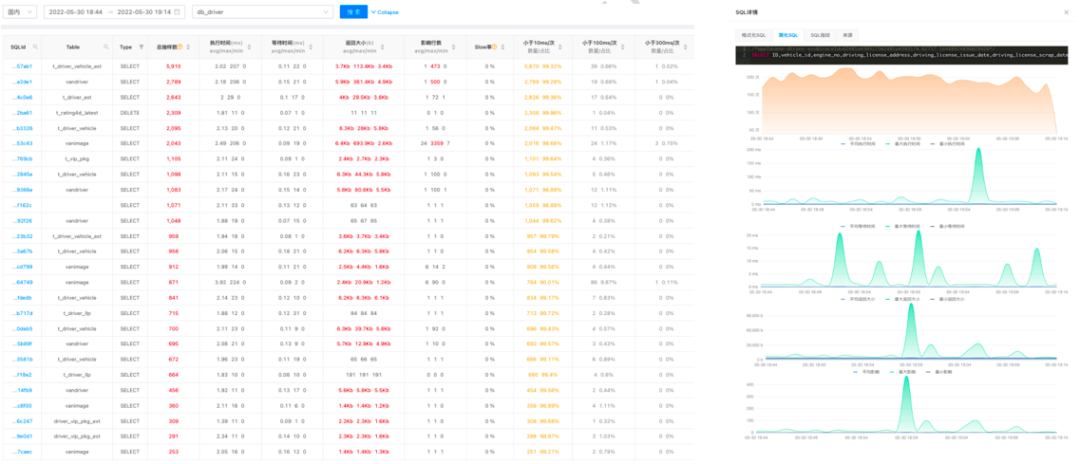Open SQL detail link ...b3326

coord(23,128)
